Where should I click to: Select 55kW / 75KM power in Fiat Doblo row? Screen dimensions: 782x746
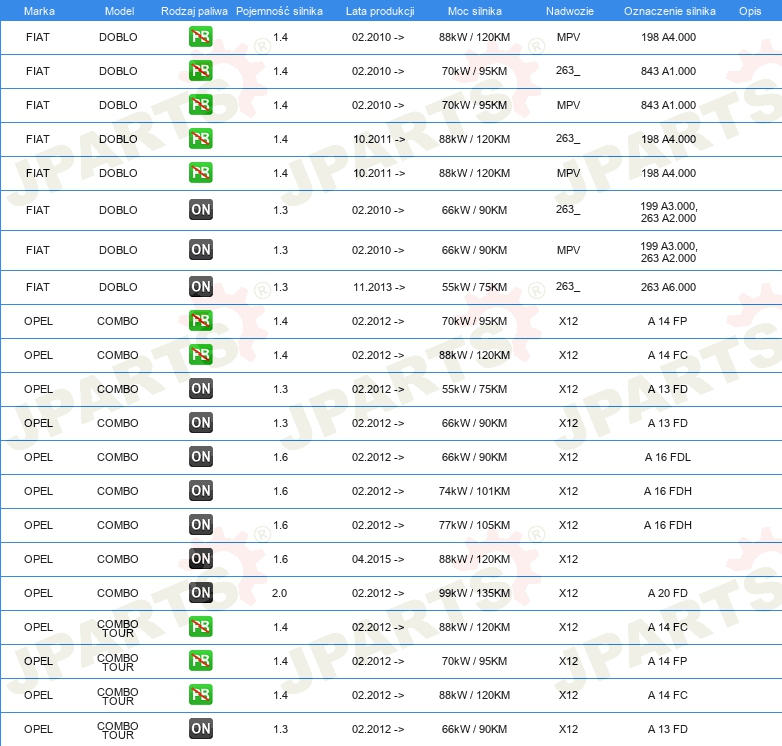click(474, 287)
